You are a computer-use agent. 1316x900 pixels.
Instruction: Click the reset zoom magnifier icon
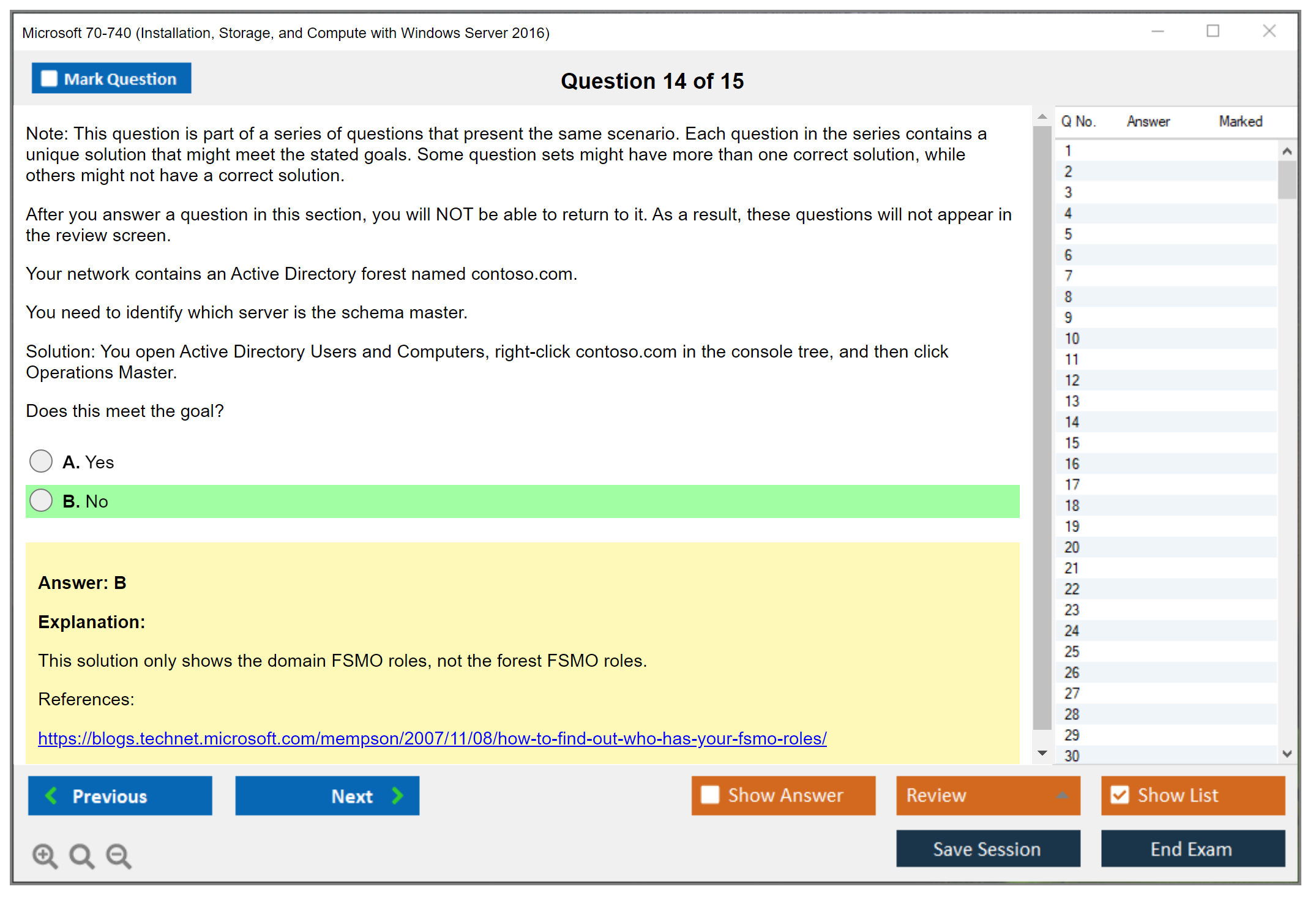[x=81, y=856]
